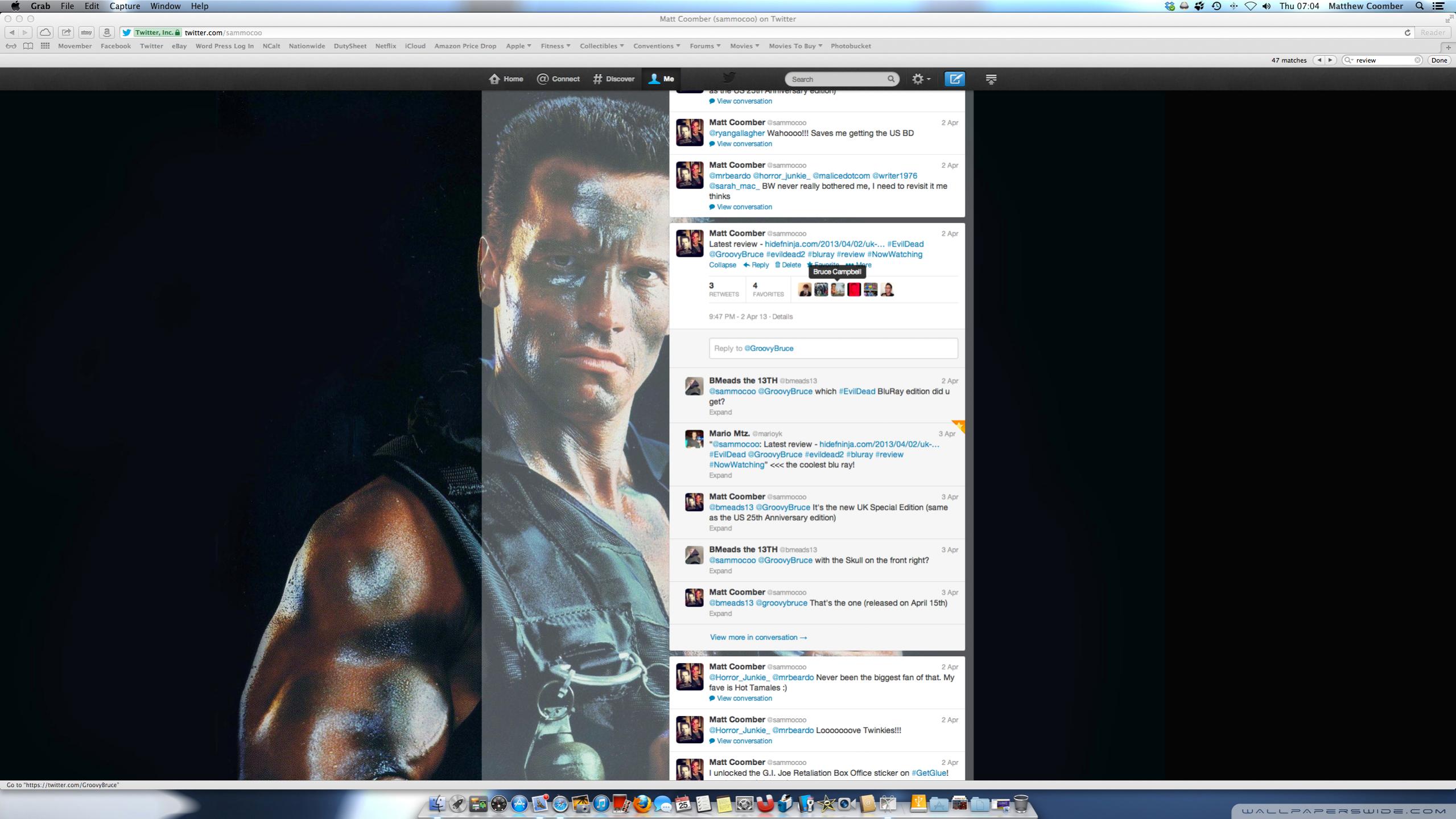The height and width of the screenshot is (819, 1456).
Task: Collapse the expanded Evil Dead review tweet
Action: pos(722,265)
